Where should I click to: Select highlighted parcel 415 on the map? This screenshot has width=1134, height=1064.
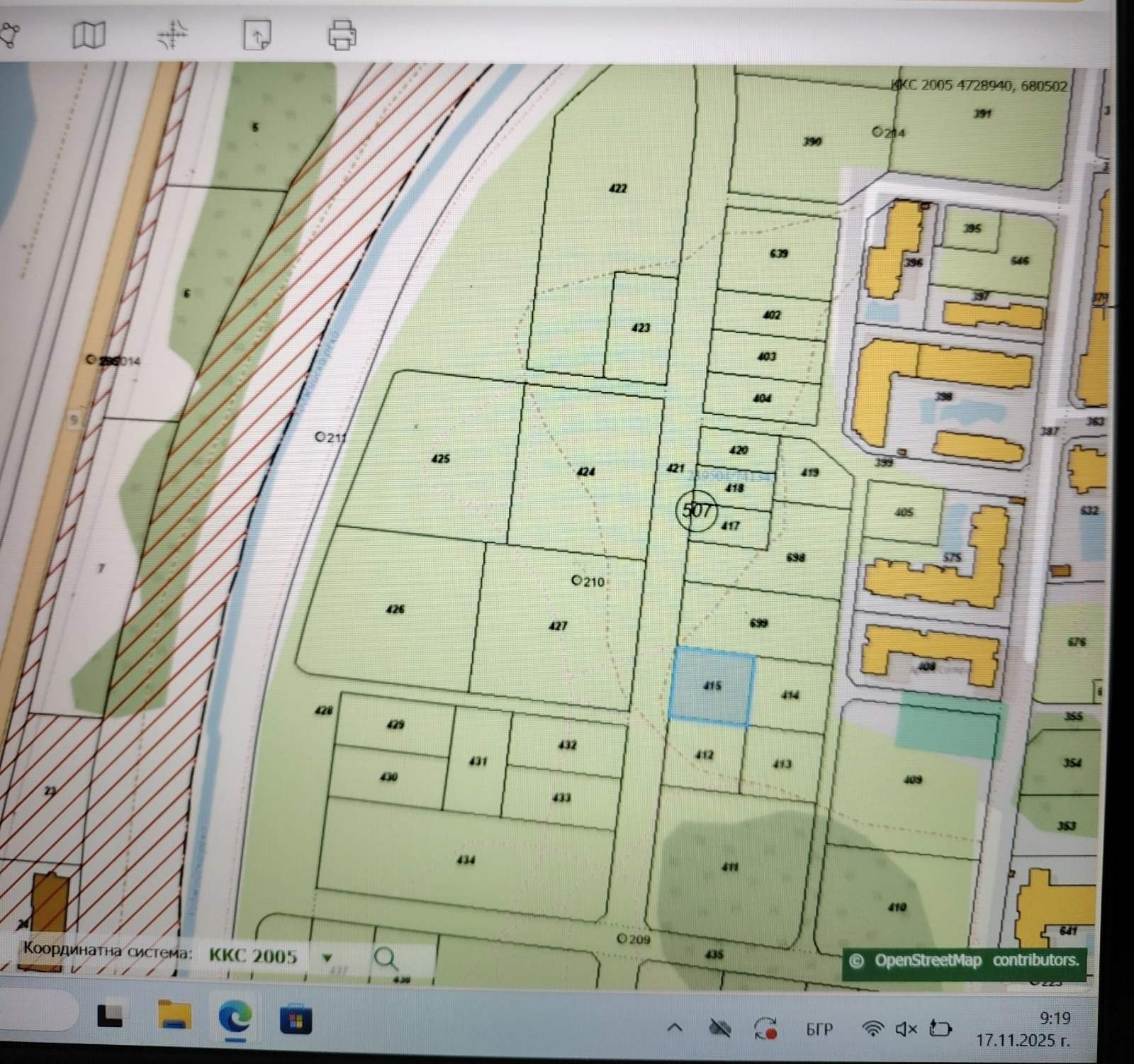click(711, 686)
